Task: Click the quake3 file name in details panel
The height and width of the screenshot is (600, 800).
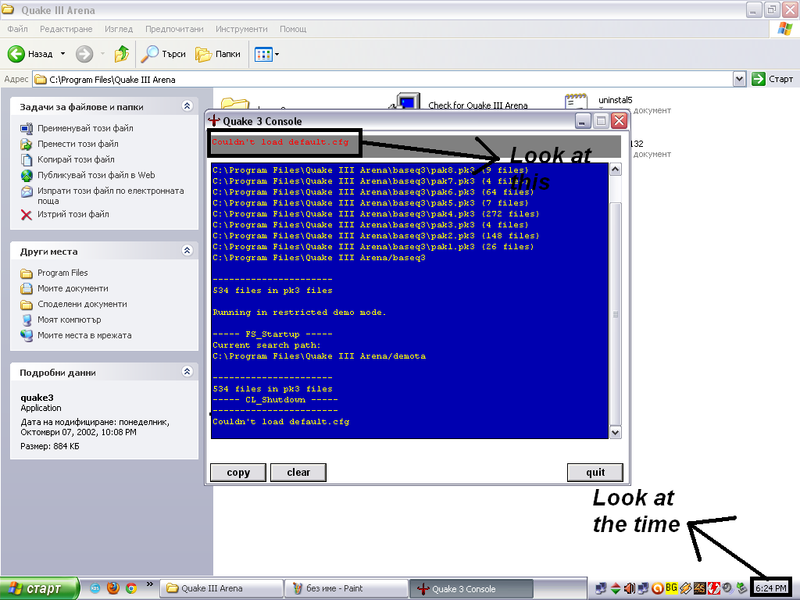Action: [x=37, y=397]
